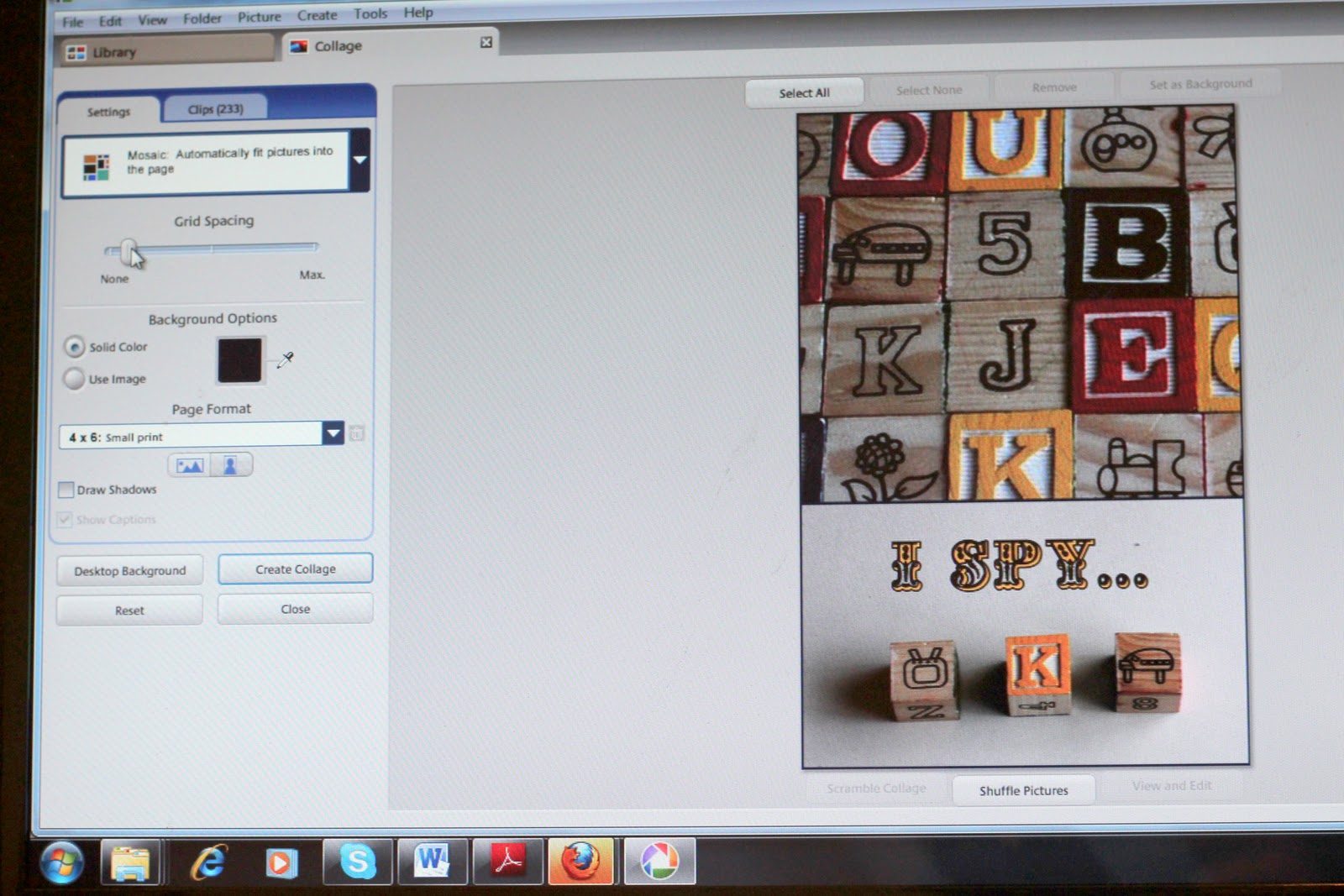Image resolution: width=1344 pixels, height=896 pixels.
Task: Click the View and Edit button
Action: pyautogui.click(x=1172, y=786)
